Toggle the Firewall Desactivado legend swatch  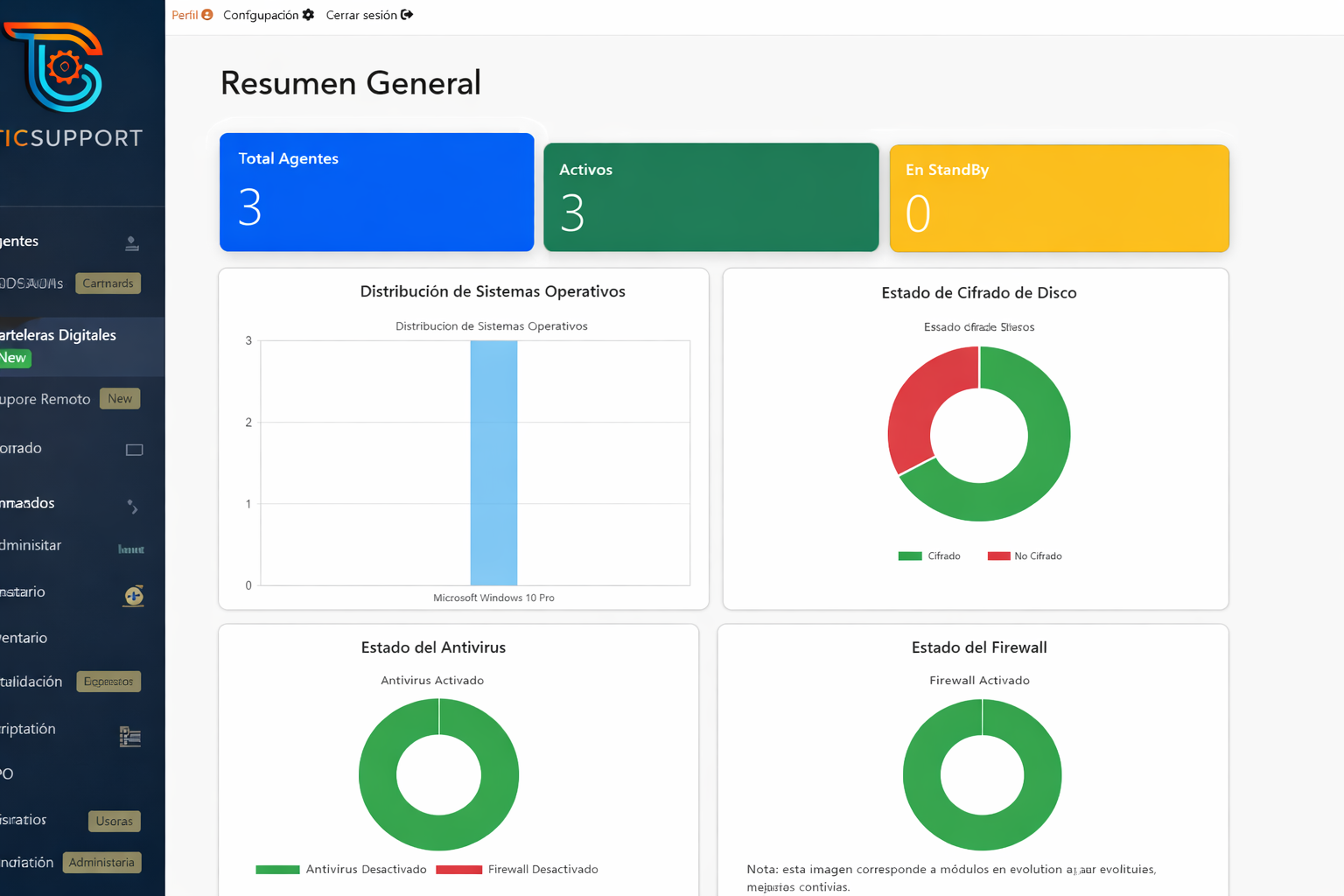(x=458, y=870)
